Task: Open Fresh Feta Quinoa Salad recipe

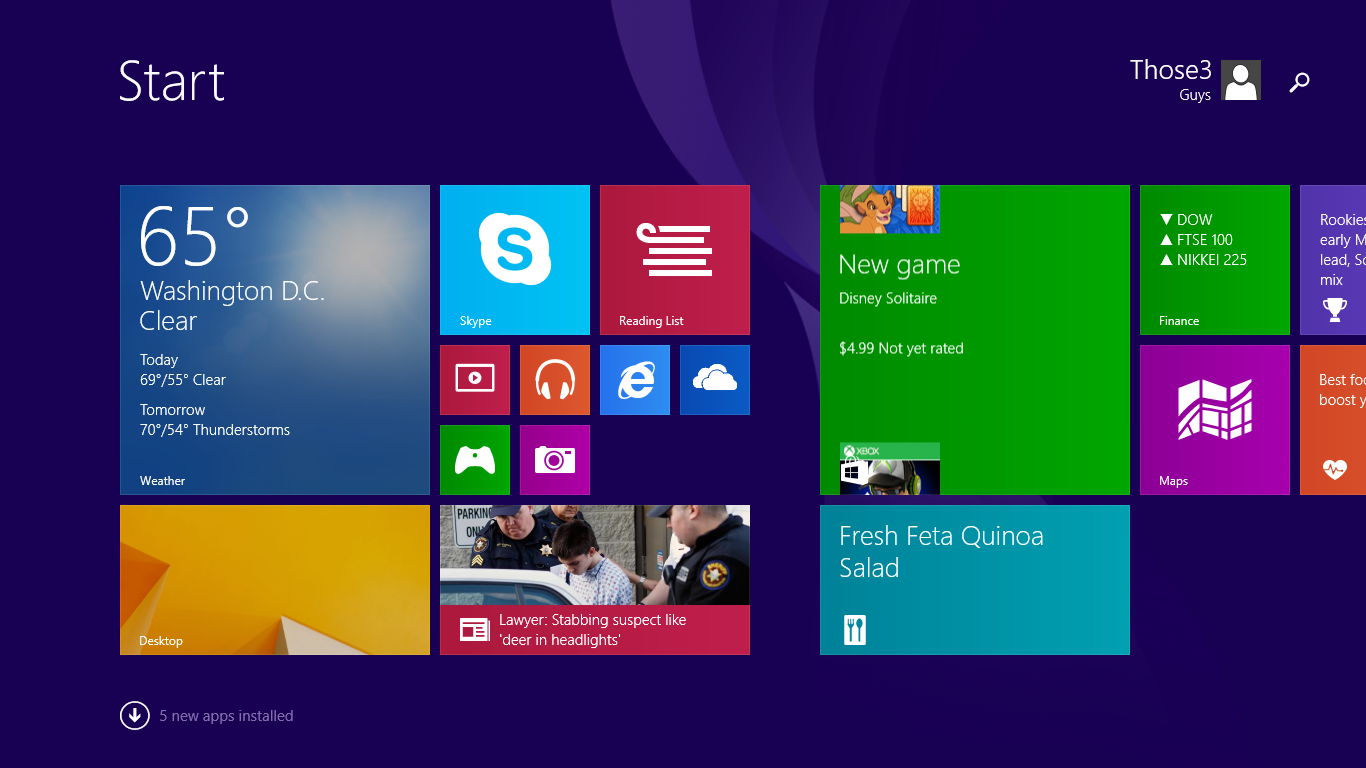Action: 974,579
